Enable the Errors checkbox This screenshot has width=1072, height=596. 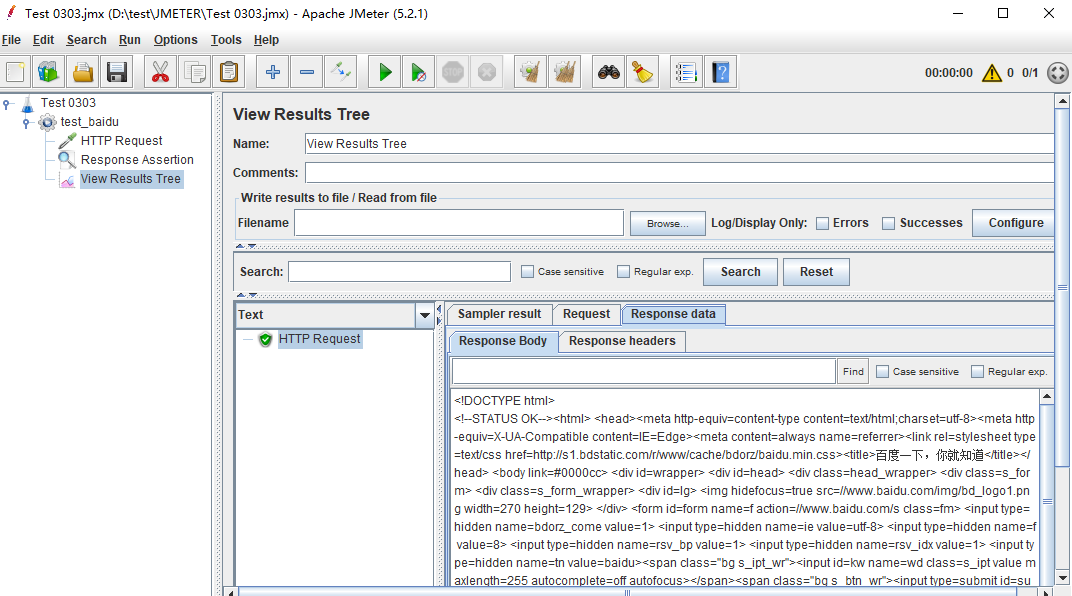[822, 224]
